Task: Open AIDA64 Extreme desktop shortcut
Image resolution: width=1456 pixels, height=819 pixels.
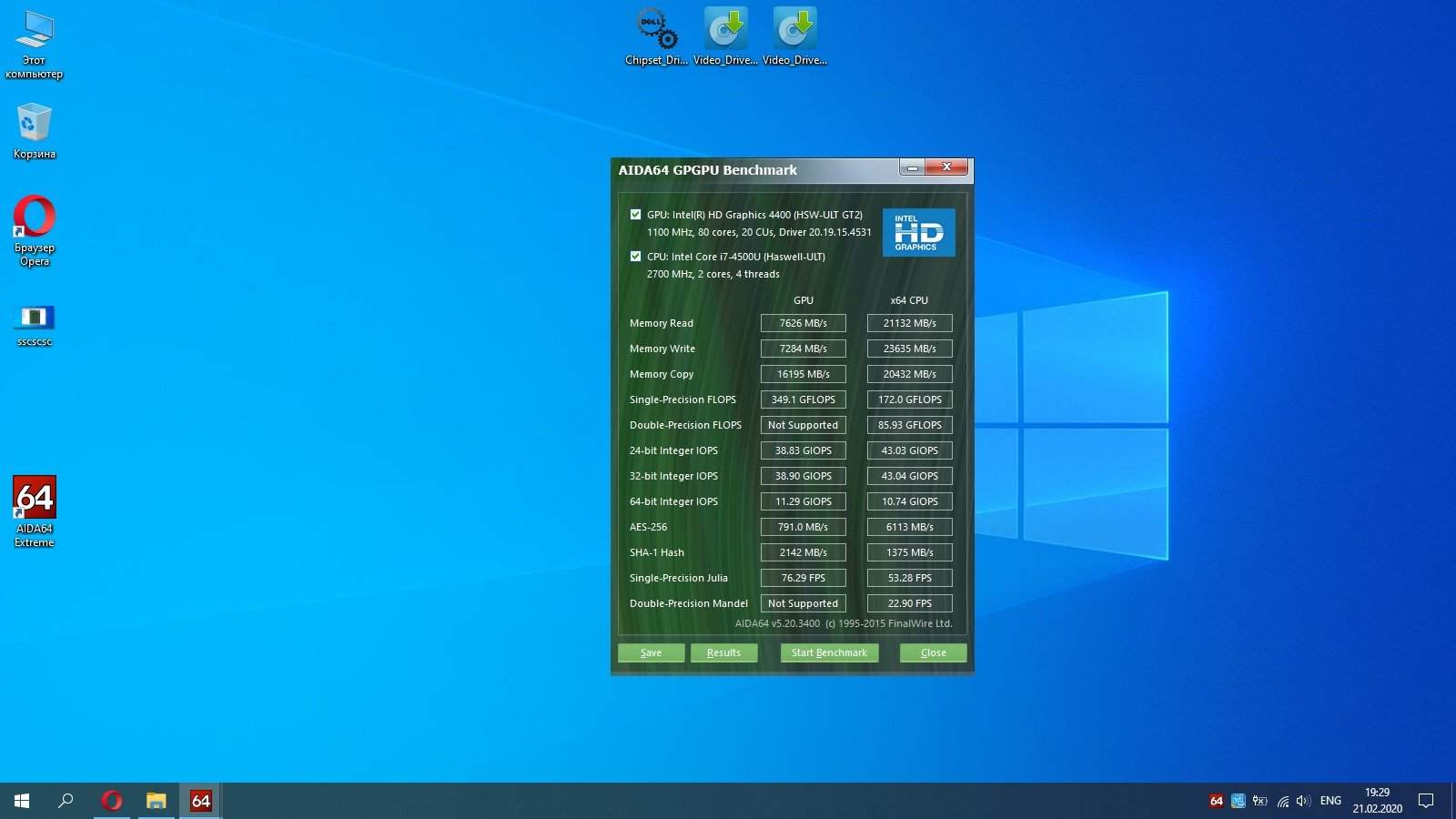Action: coord(35,499)
